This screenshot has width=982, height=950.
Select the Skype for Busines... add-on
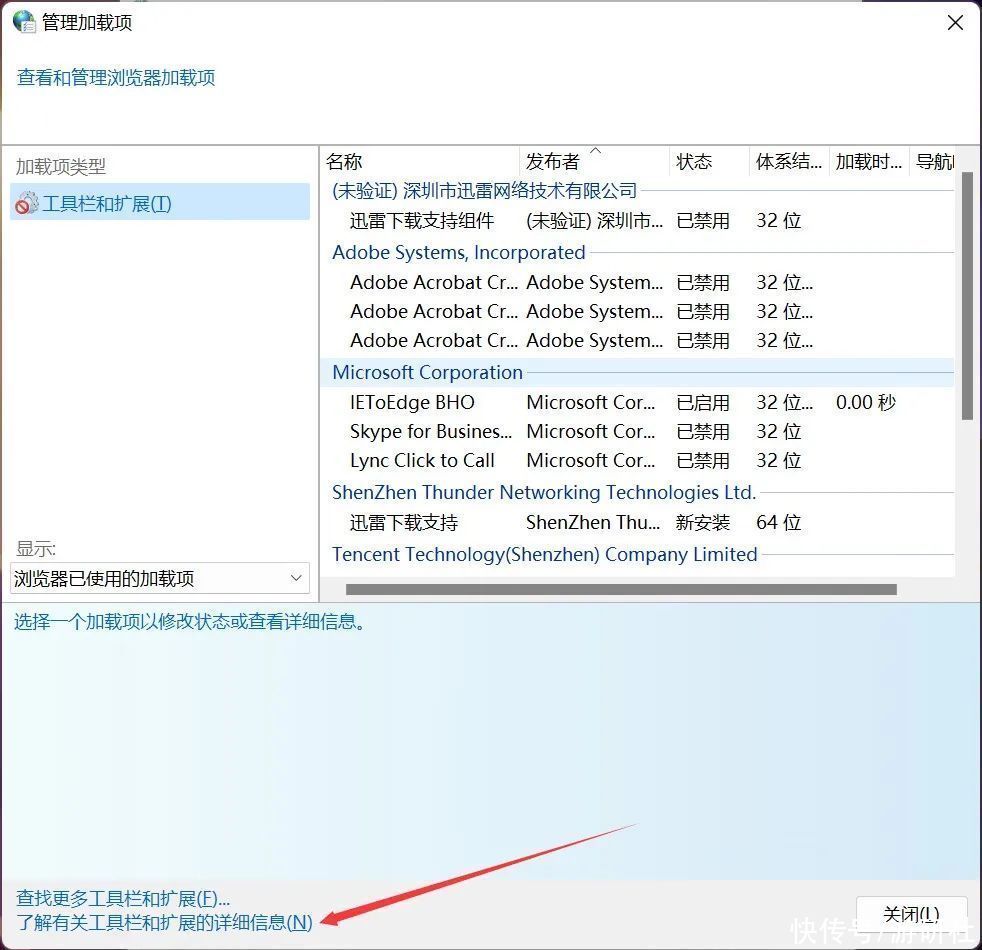pyautogui.click(x=638, y=431)
